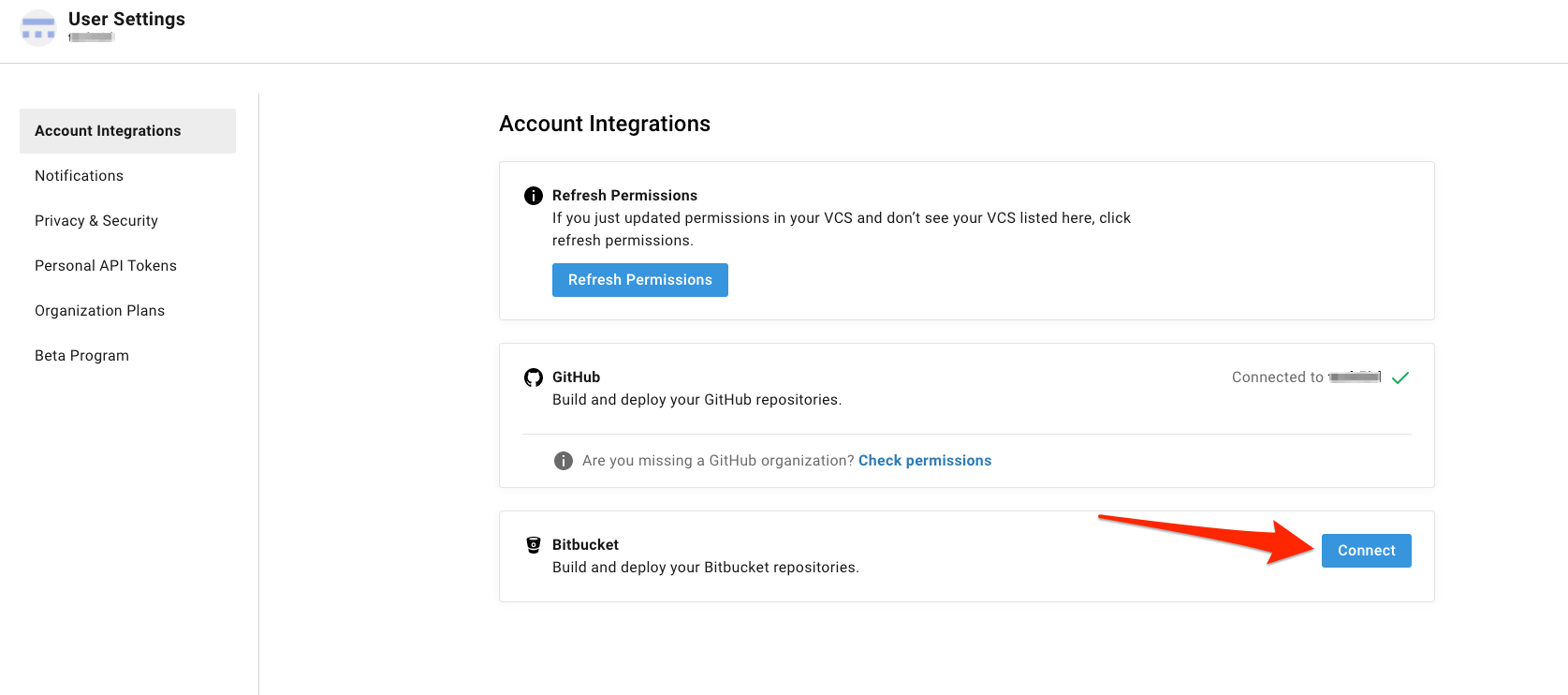
Task: Click the user avatar icon in header
Action: [x=38, y=28]
